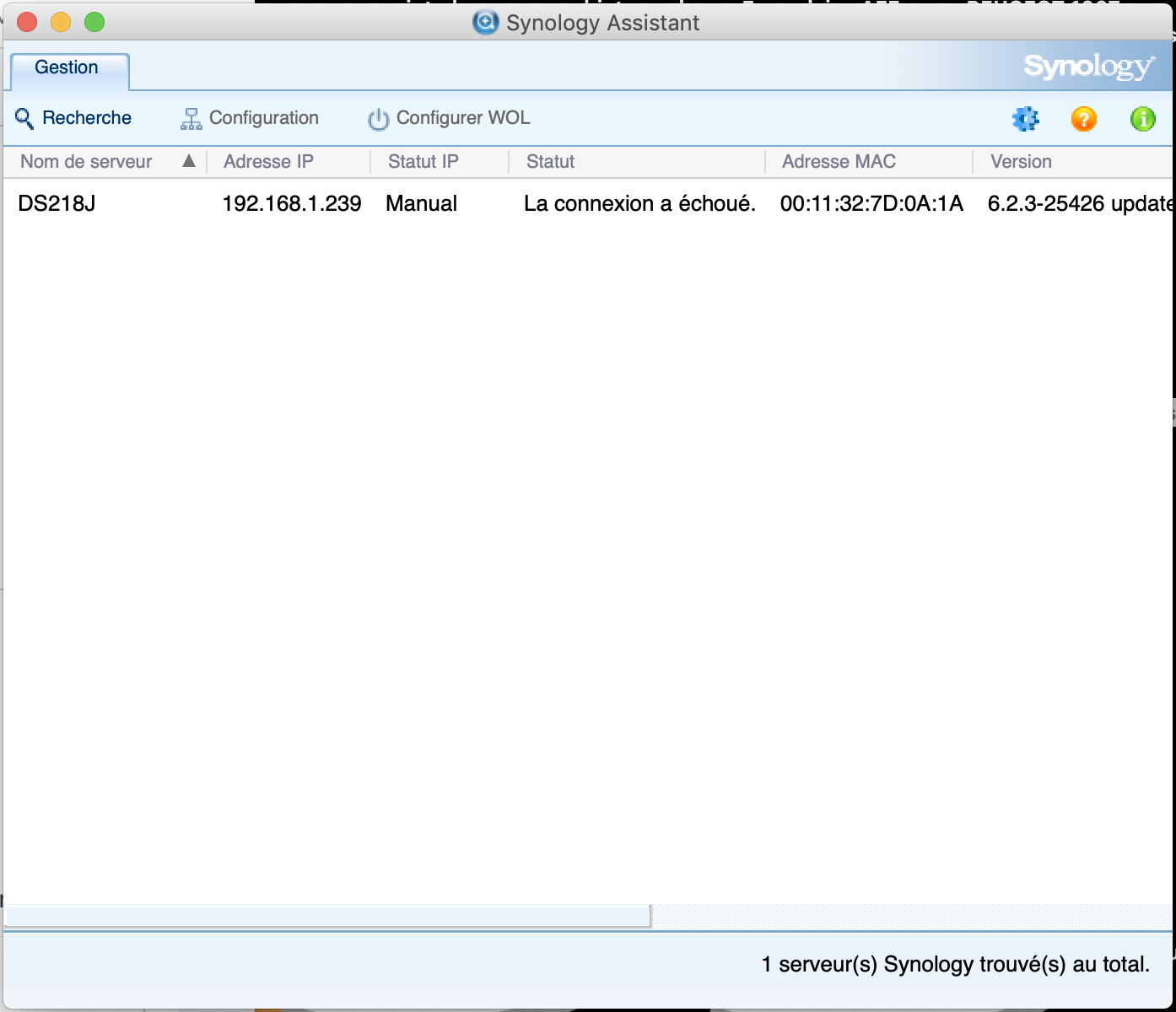Toggle sort arrow on Nom de serveur column
Screen dimensions: 1176x1012
click(x=189, y=161)
